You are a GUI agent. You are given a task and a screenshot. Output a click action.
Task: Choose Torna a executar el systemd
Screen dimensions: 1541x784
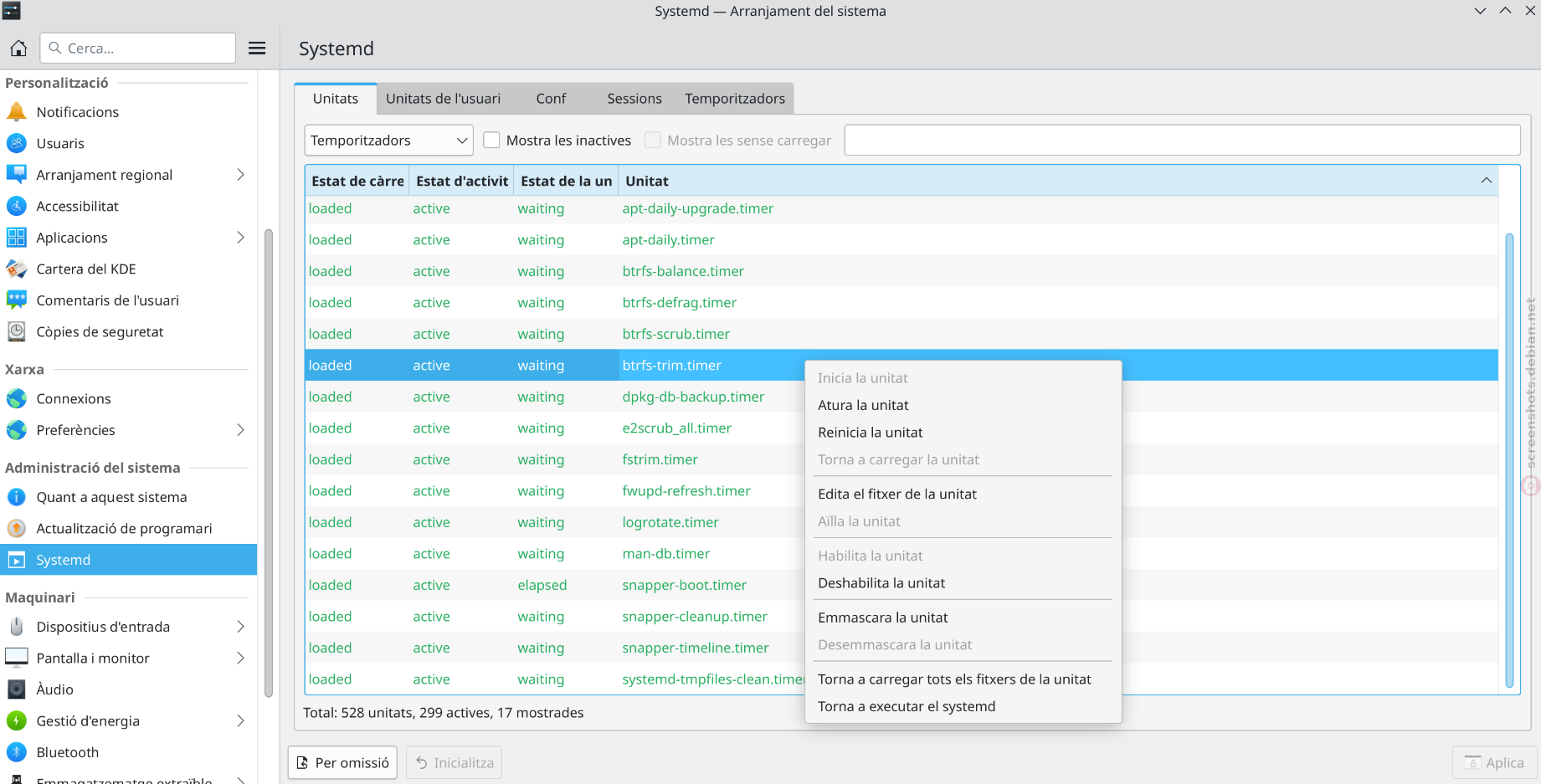pyautogui.click(x=963, y=706)
